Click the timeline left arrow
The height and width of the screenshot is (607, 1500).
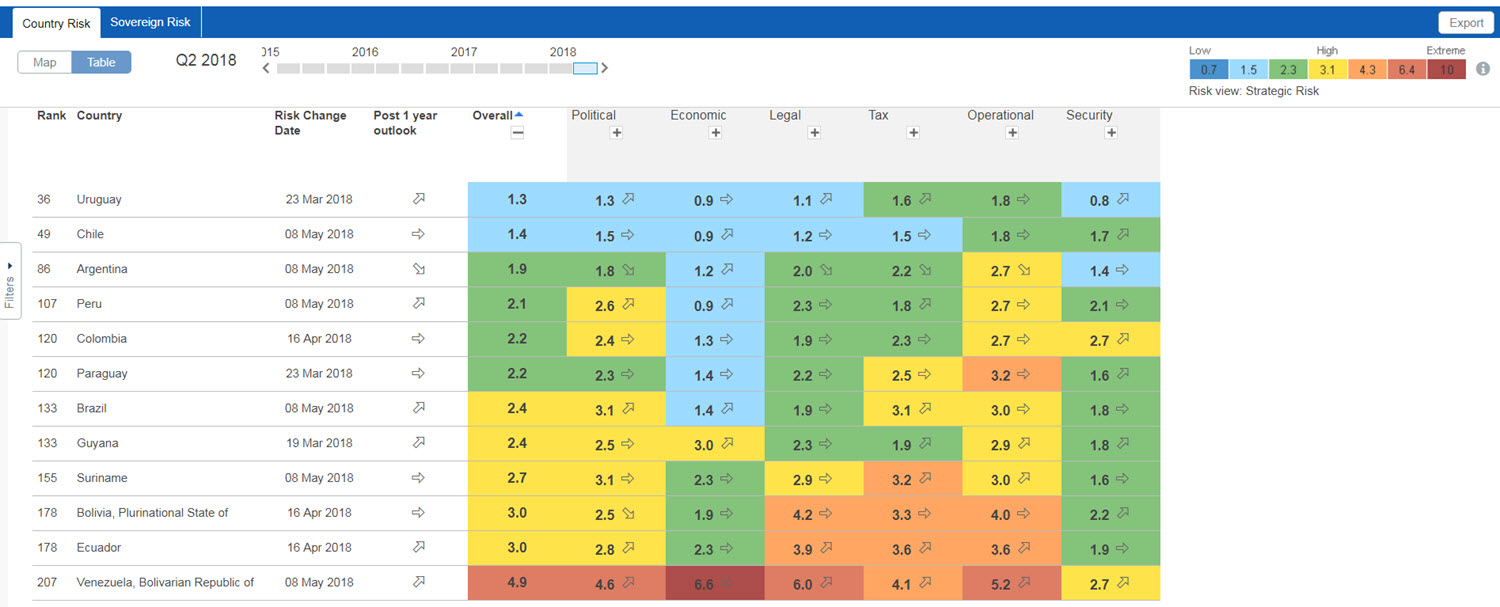coord(266,68)
